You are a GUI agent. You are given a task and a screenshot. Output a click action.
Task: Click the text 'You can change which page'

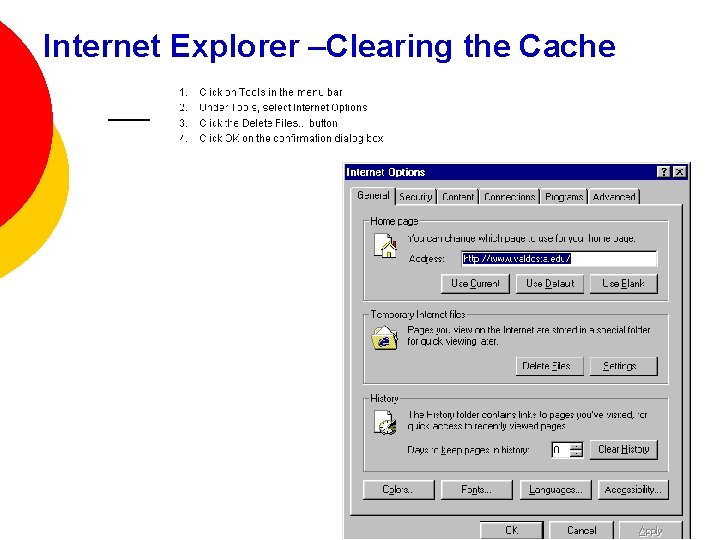click(x=522, y=238)
